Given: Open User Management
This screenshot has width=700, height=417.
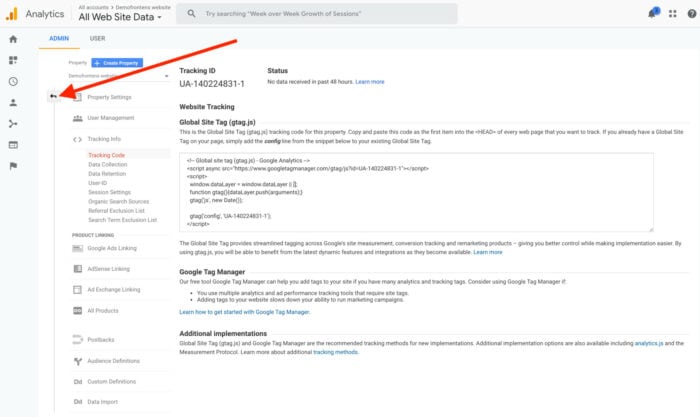Looking at the screenshot, I should point(111,118).
